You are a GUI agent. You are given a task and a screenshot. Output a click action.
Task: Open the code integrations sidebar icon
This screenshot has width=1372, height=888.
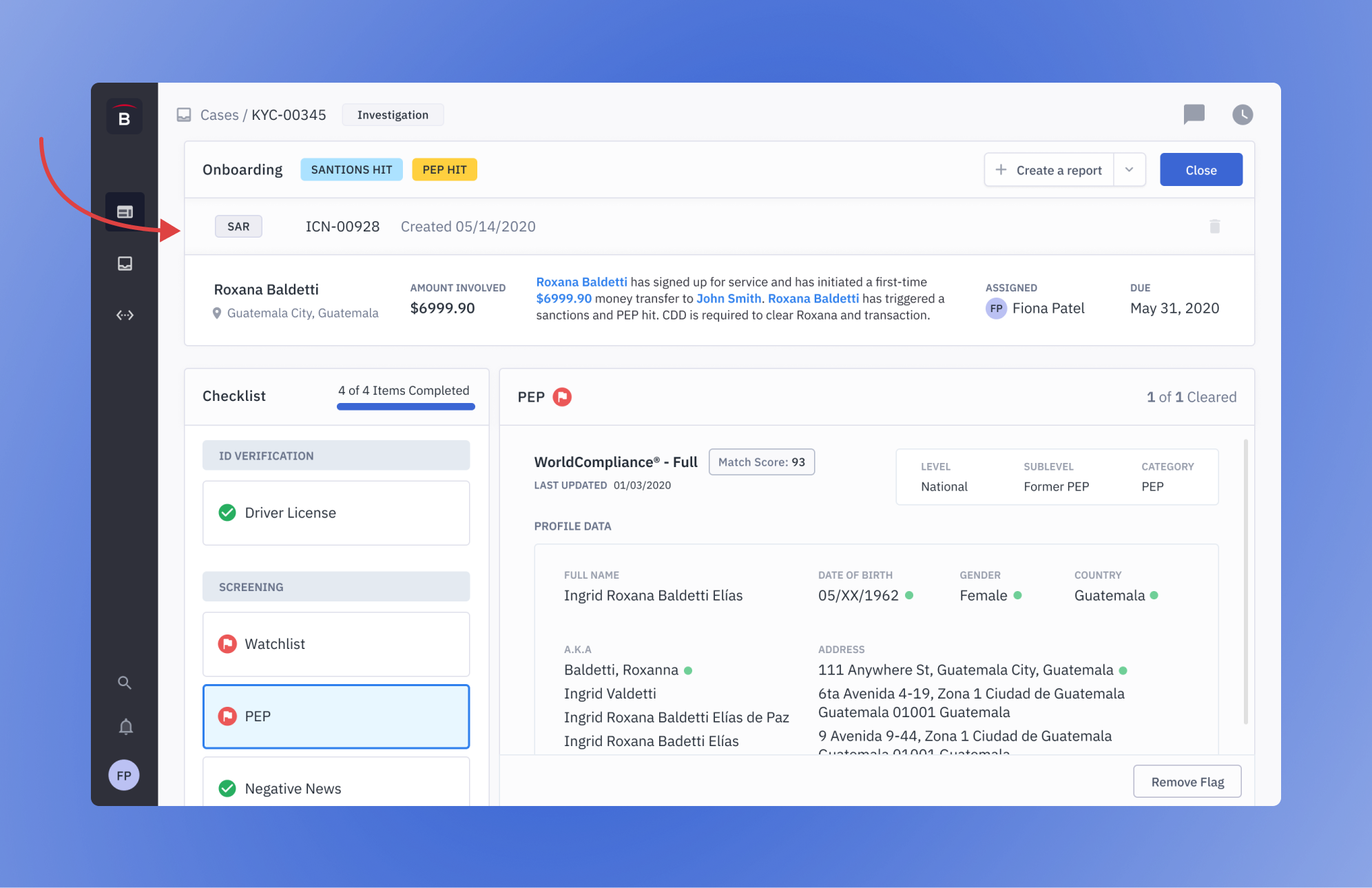[x=125, y=315]
